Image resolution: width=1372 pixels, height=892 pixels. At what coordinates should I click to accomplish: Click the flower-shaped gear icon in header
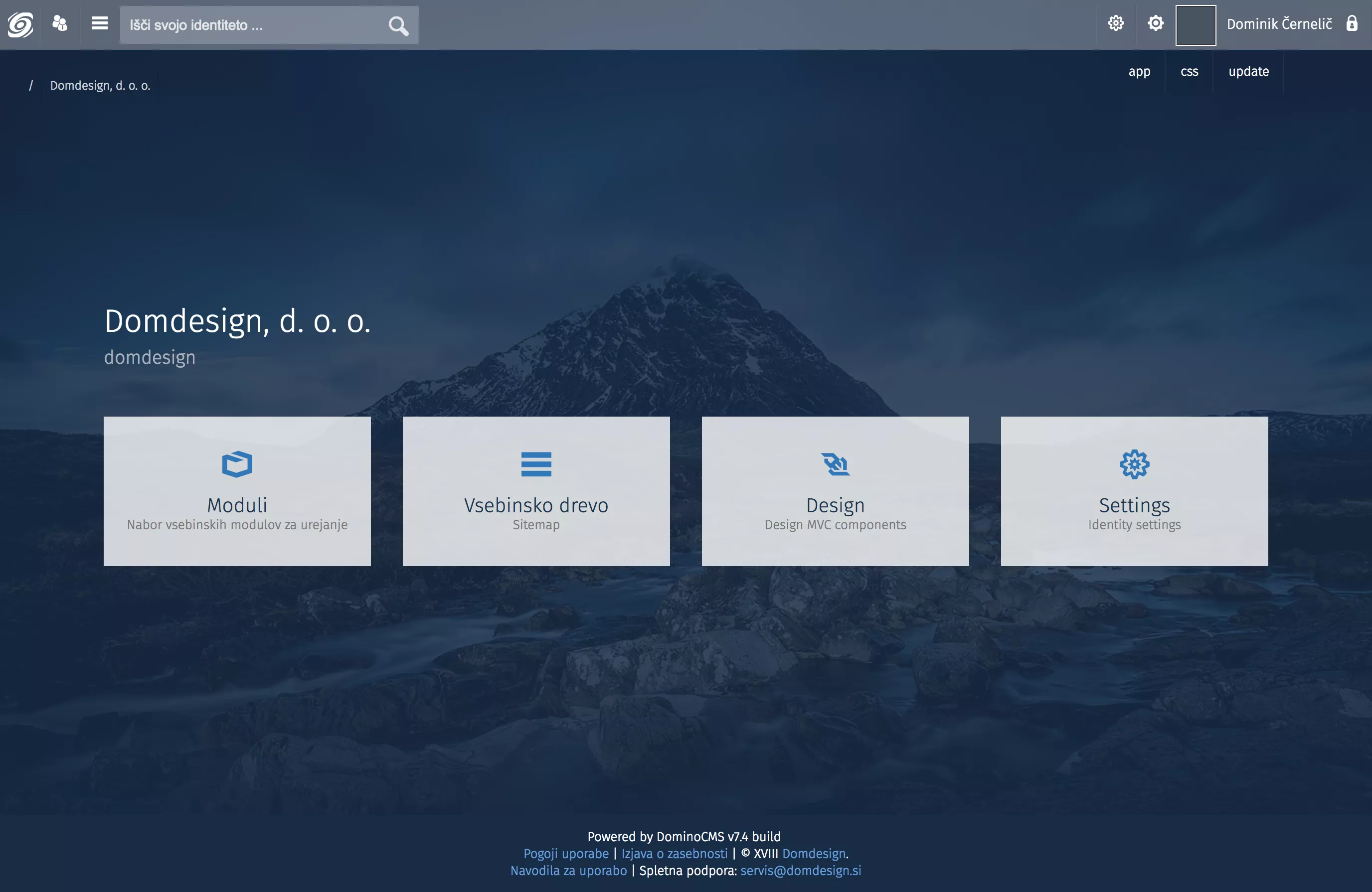click(x=1115, y=23)
